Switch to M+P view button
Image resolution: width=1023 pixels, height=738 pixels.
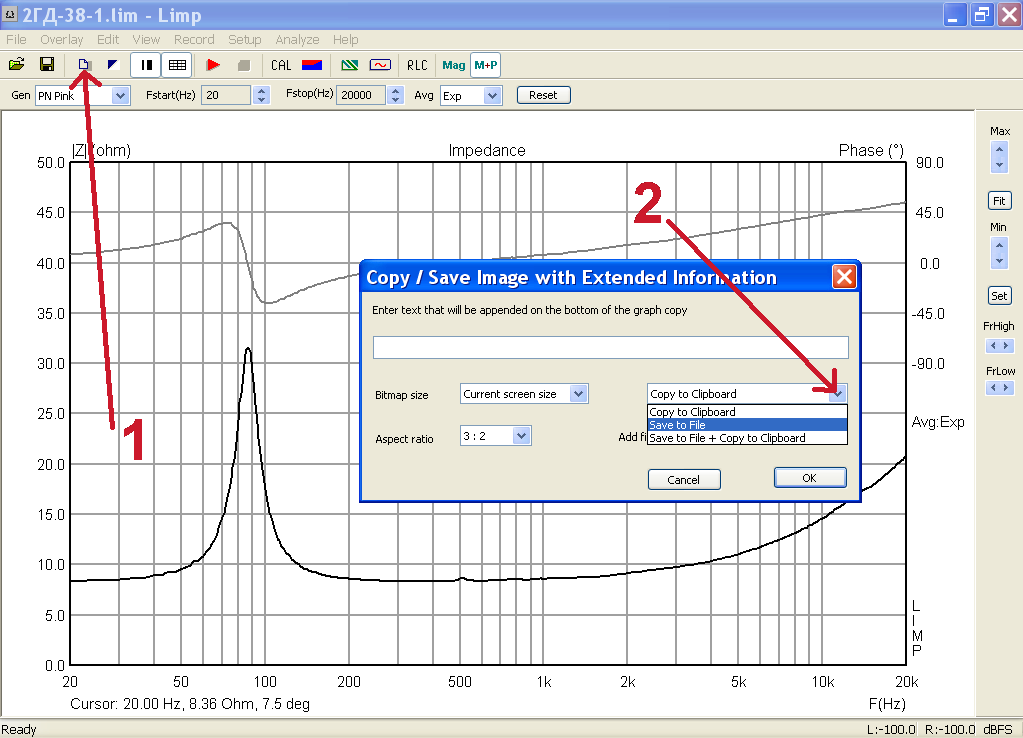[x=485, y=65]
